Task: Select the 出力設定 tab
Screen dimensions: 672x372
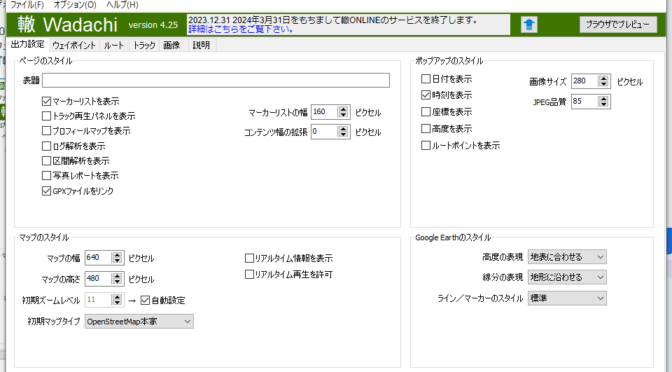Action: click(x=27, y=44)
